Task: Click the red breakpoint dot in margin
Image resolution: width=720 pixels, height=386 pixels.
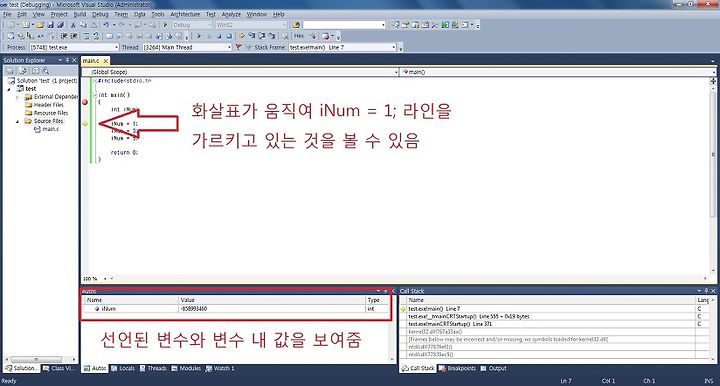Action: click(85, 102)
